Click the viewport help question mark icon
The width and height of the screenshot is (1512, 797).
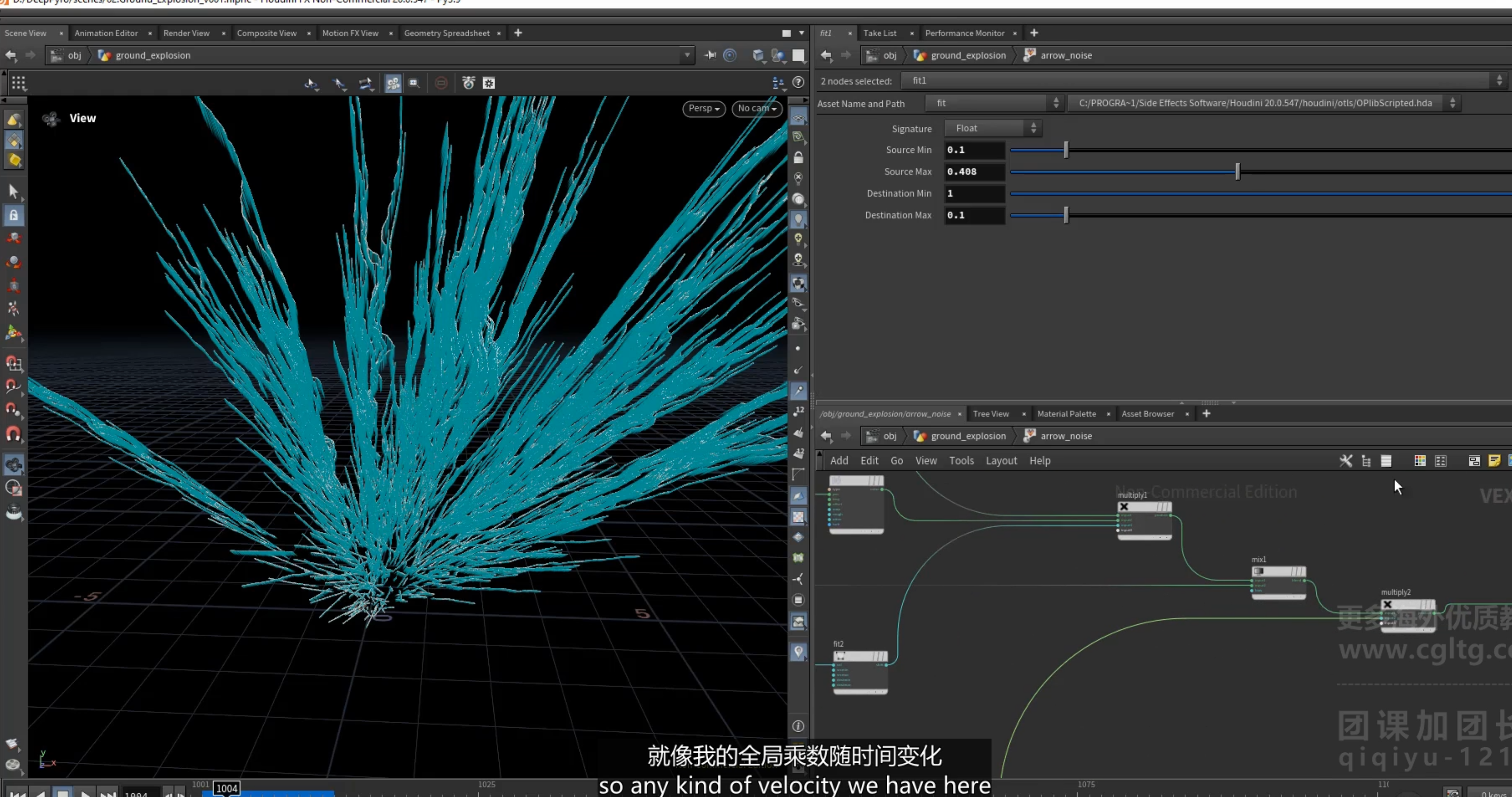coord(798,82)
